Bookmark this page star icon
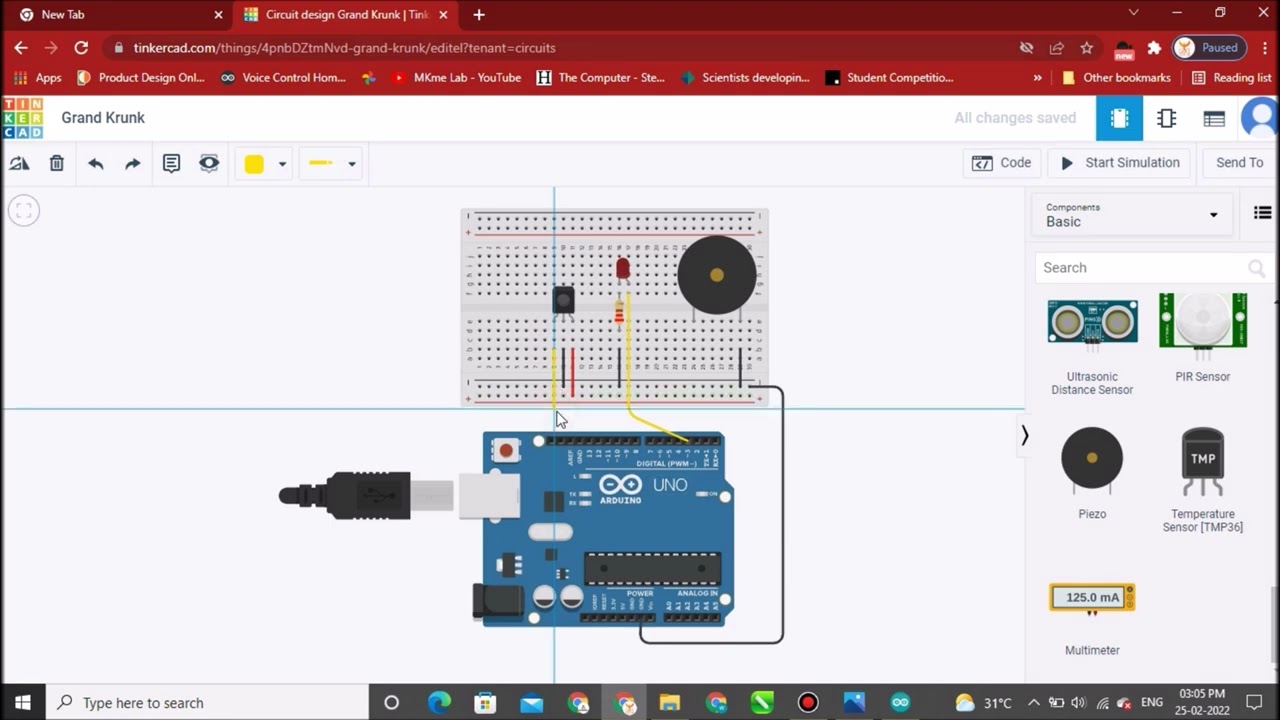The image size is (1280, 720). point(1087,48)
